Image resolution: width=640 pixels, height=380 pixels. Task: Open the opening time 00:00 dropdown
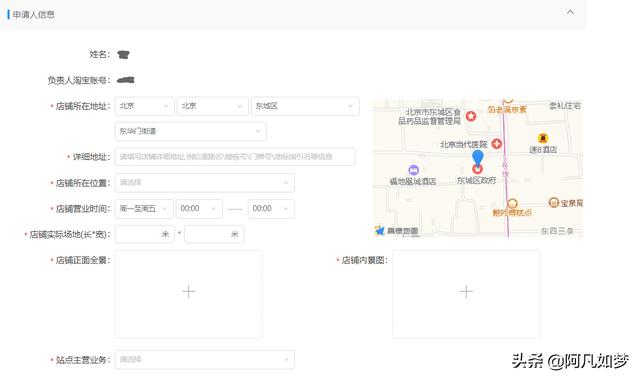[199, 209]
